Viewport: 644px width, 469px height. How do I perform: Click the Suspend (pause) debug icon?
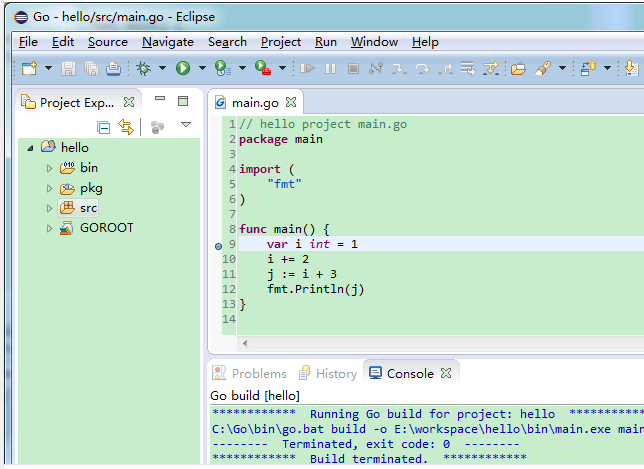(x=330, y=68)
